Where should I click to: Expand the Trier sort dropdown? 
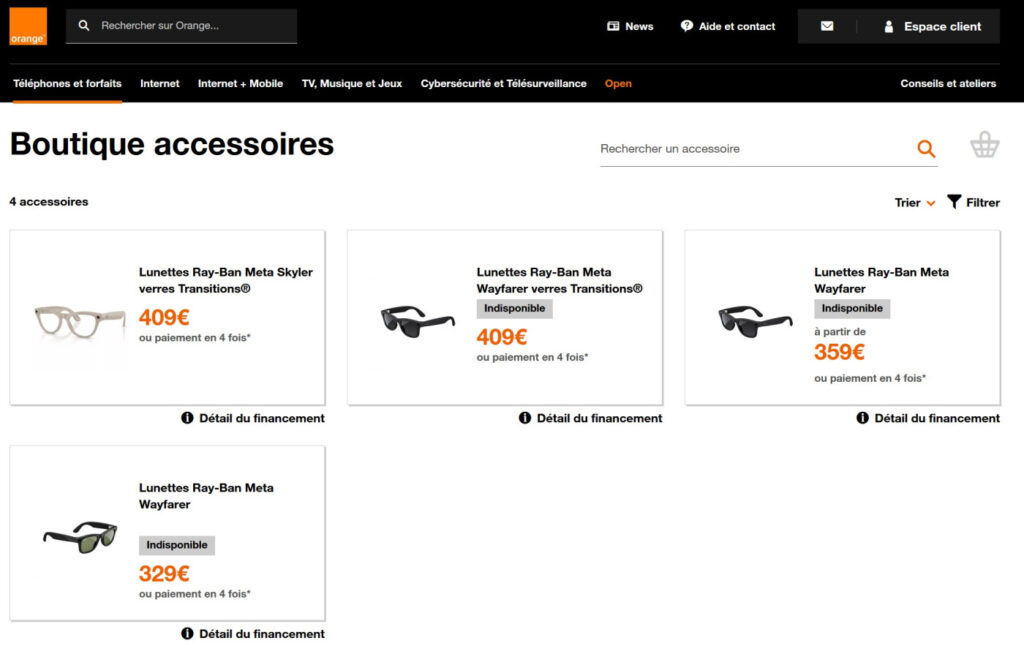915,203
